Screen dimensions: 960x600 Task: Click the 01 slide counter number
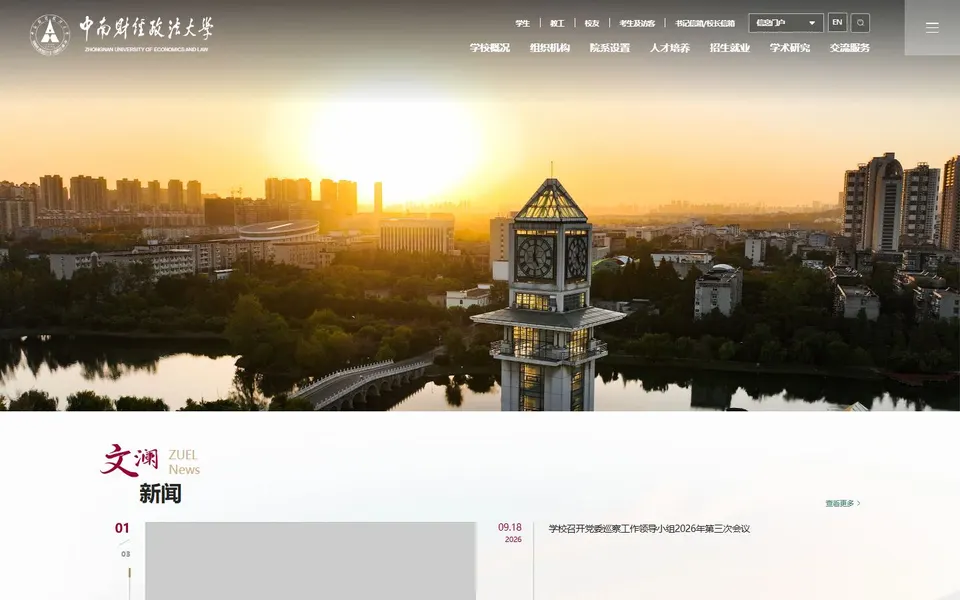tap(122, 528)
